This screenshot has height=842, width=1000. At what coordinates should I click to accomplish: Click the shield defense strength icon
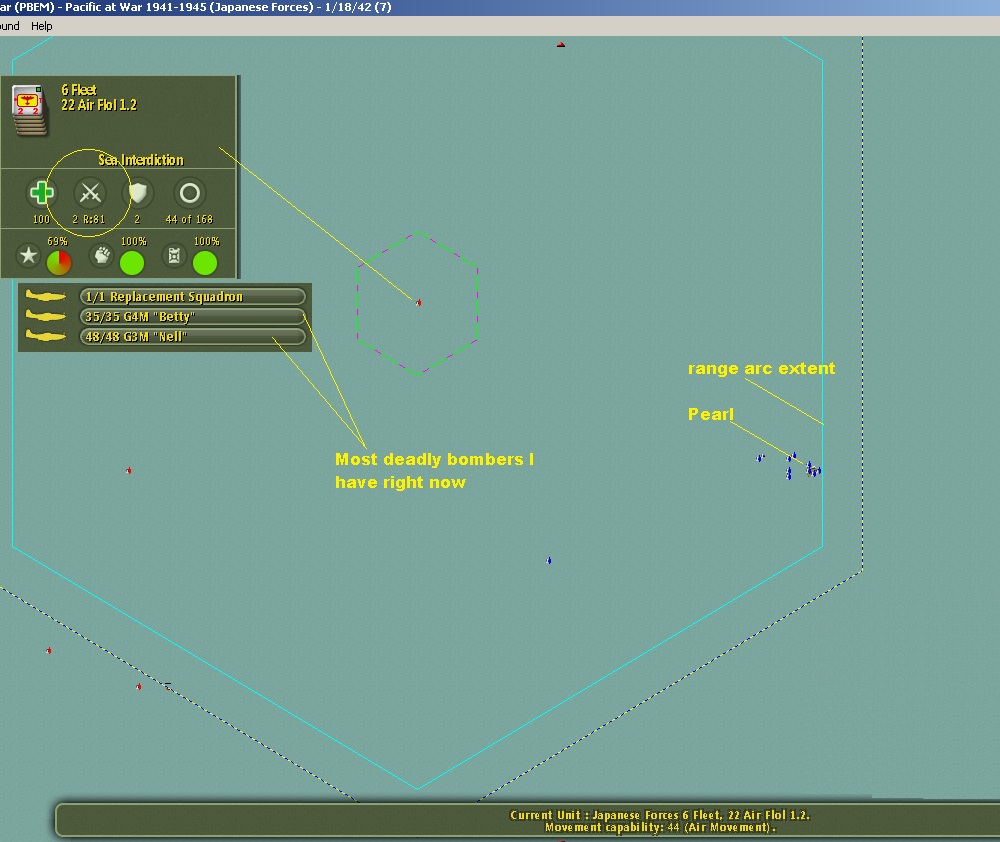click(x=138, y=193)
